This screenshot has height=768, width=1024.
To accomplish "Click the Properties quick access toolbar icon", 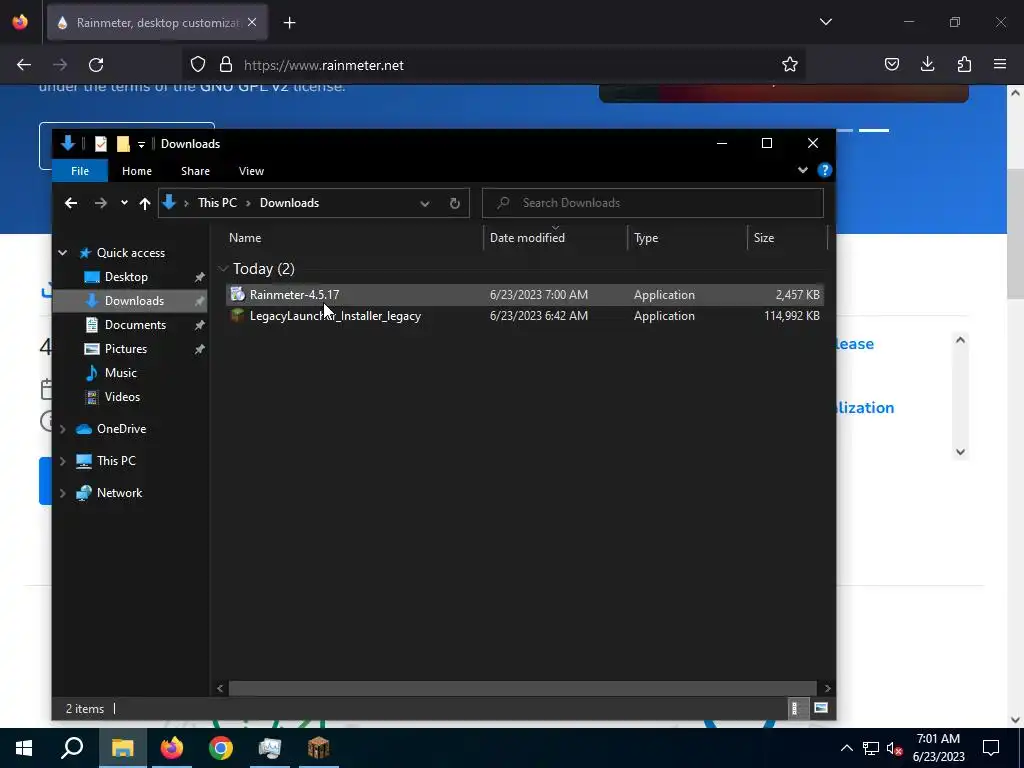I will [x=101, y=144].
